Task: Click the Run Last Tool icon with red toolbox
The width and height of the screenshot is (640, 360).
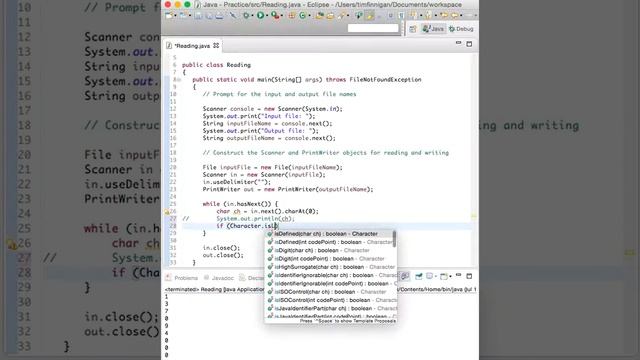Action: click(x=276, y=16)
